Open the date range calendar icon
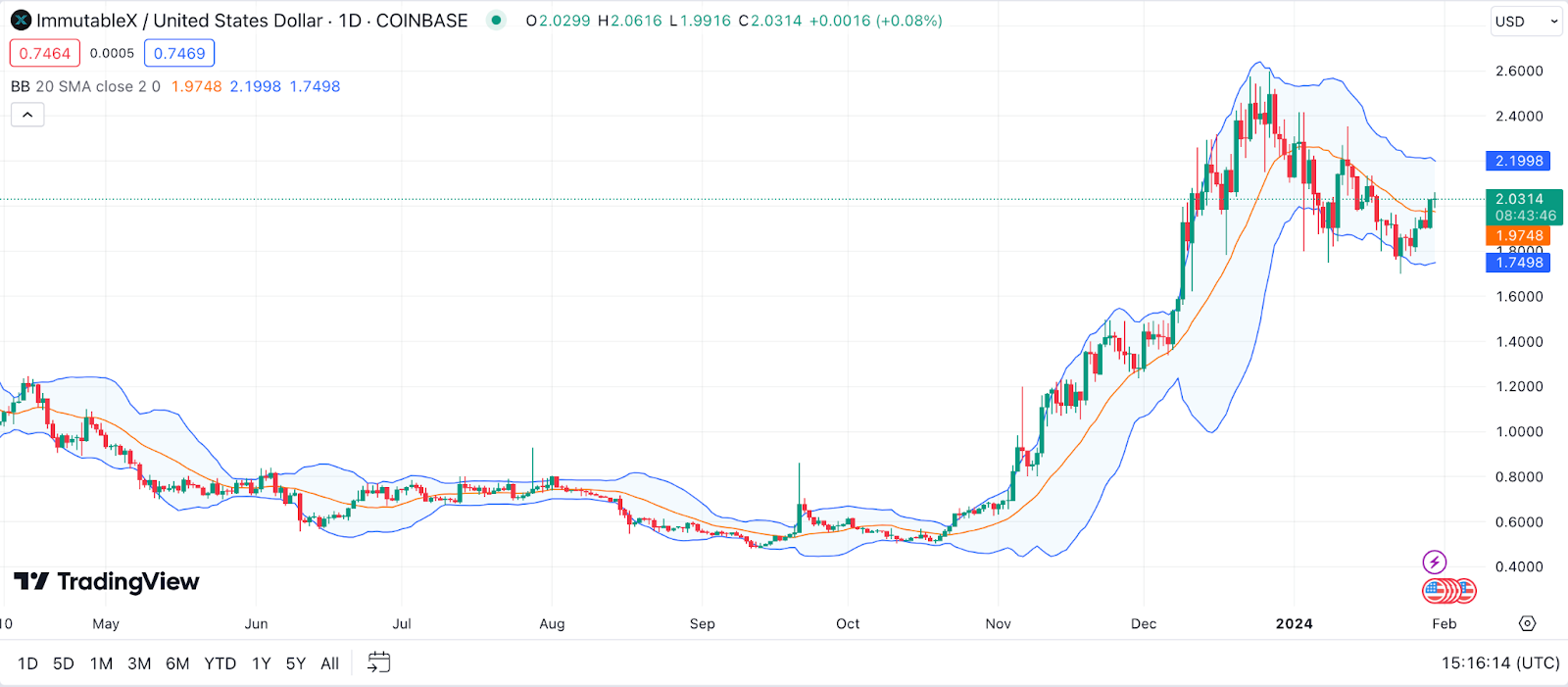Screen dimensions: 1568x687 [378, 663]
